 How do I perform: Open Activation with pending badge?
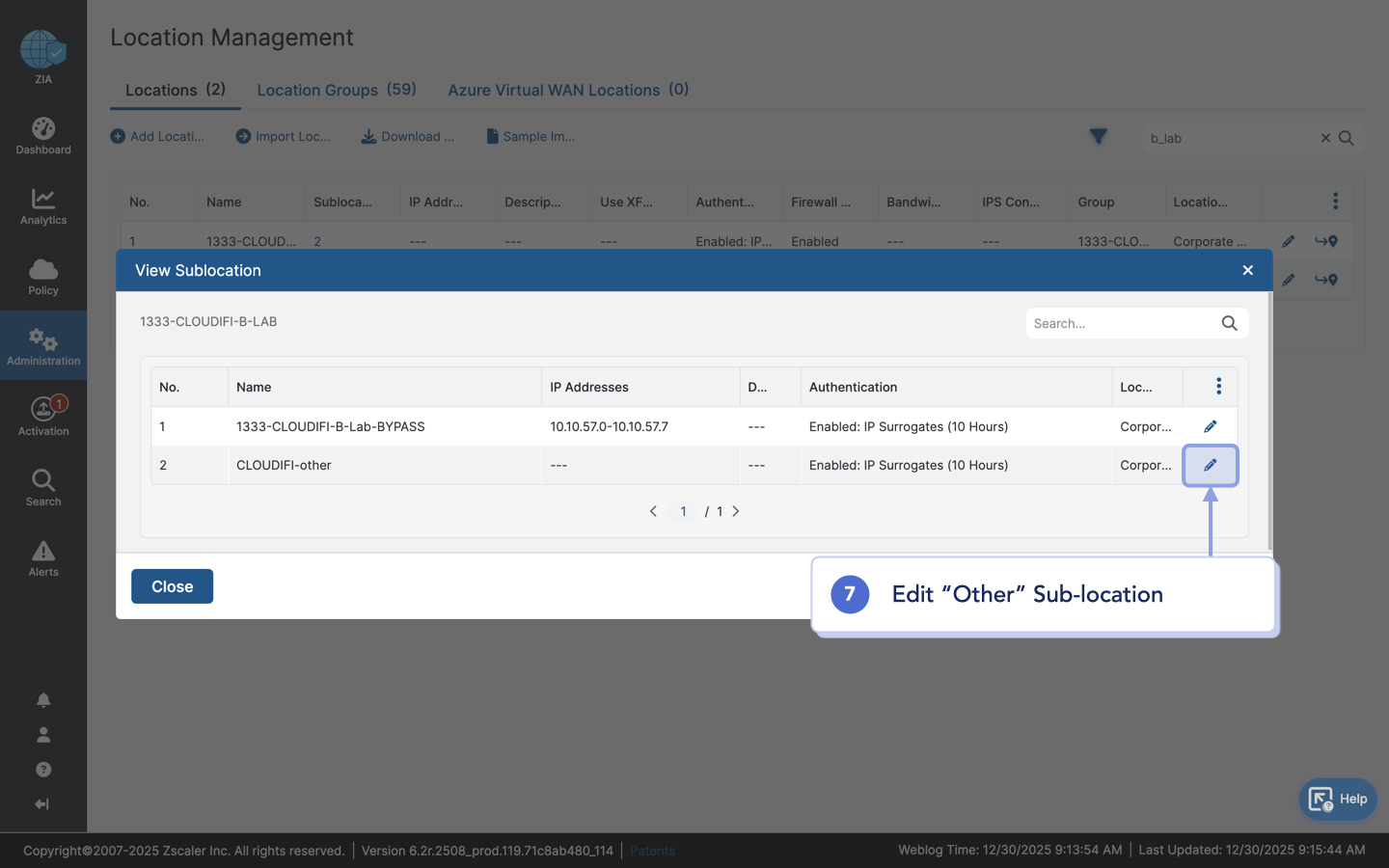(x=43, y=417)
